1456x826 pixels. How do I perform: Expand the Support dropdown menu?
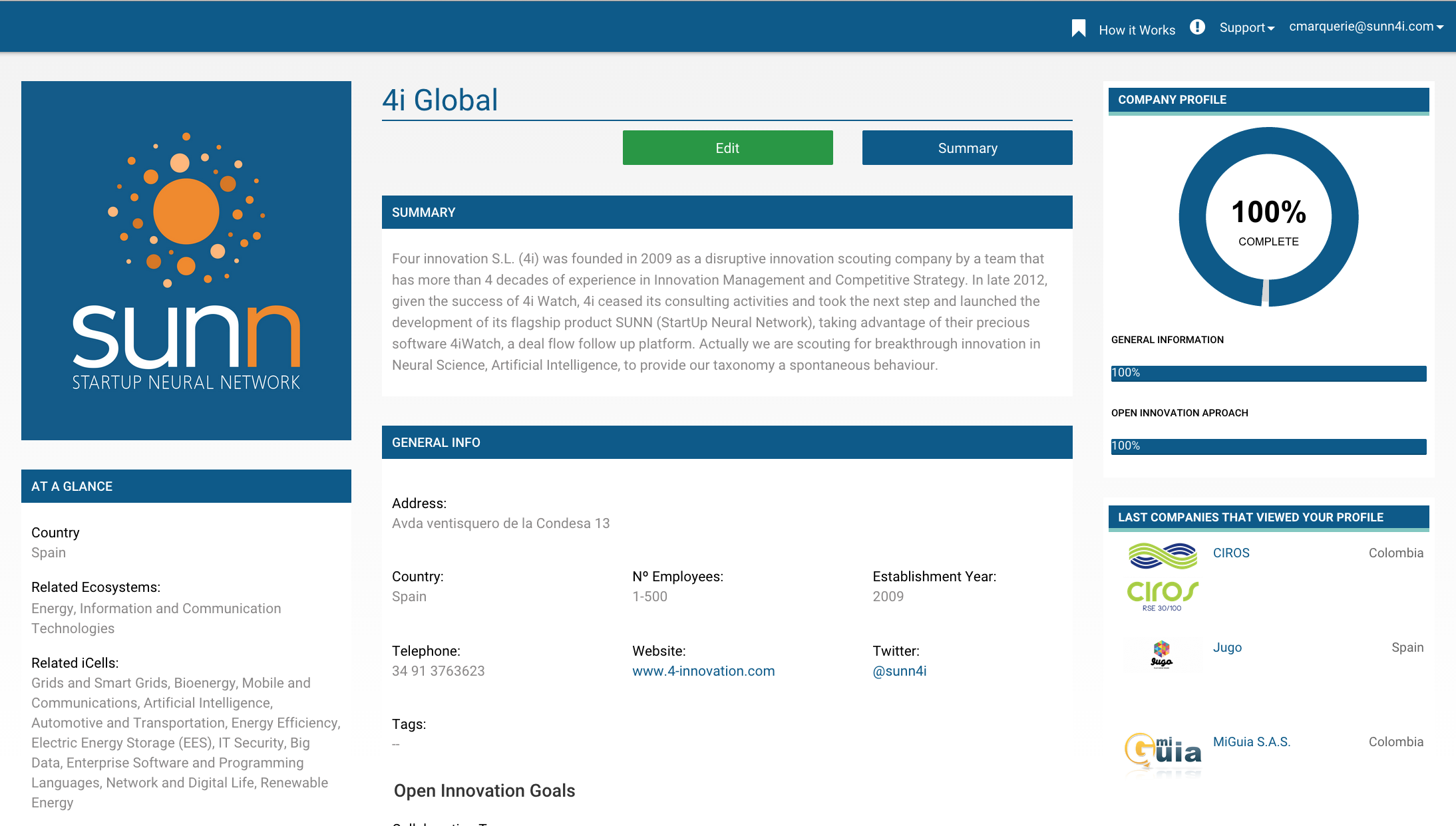pyautogui.click(x=1246, y=27)
